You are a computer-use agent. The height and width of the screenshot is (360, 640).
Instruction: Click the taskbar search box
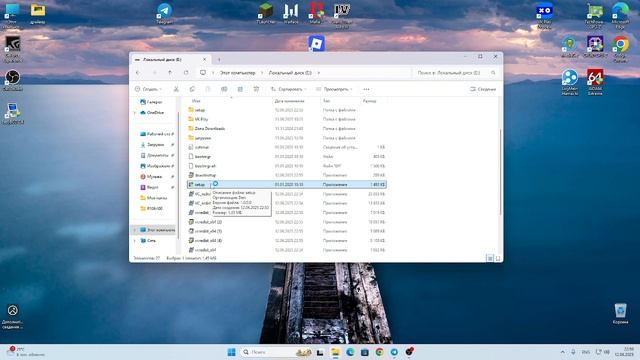tap(276, 352)
